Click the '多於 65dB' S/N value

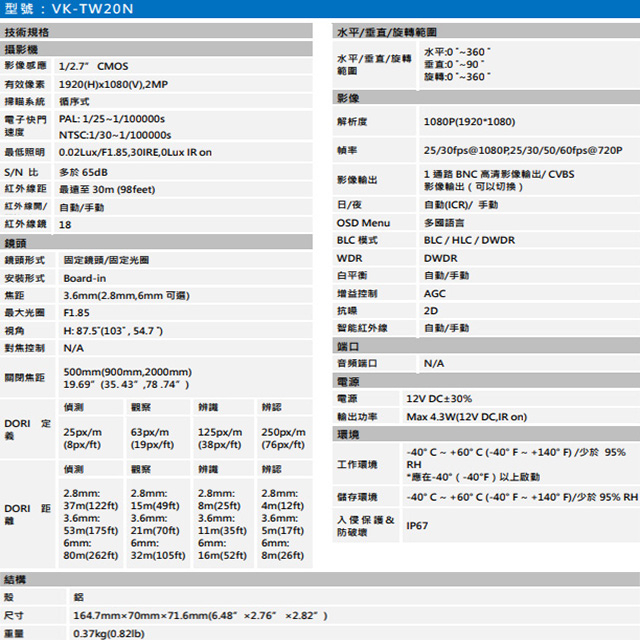click(83, 172)
